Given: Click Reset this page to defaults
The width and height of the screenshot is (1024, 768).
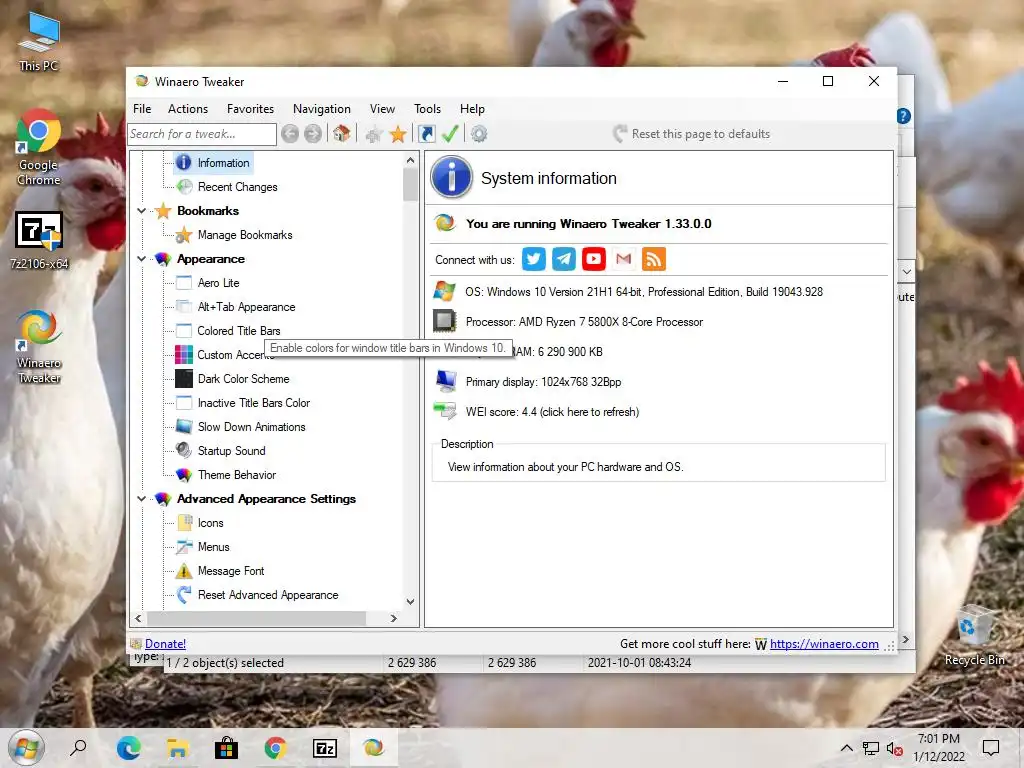Looking at the screenshot, I should [x=692, y=134].
